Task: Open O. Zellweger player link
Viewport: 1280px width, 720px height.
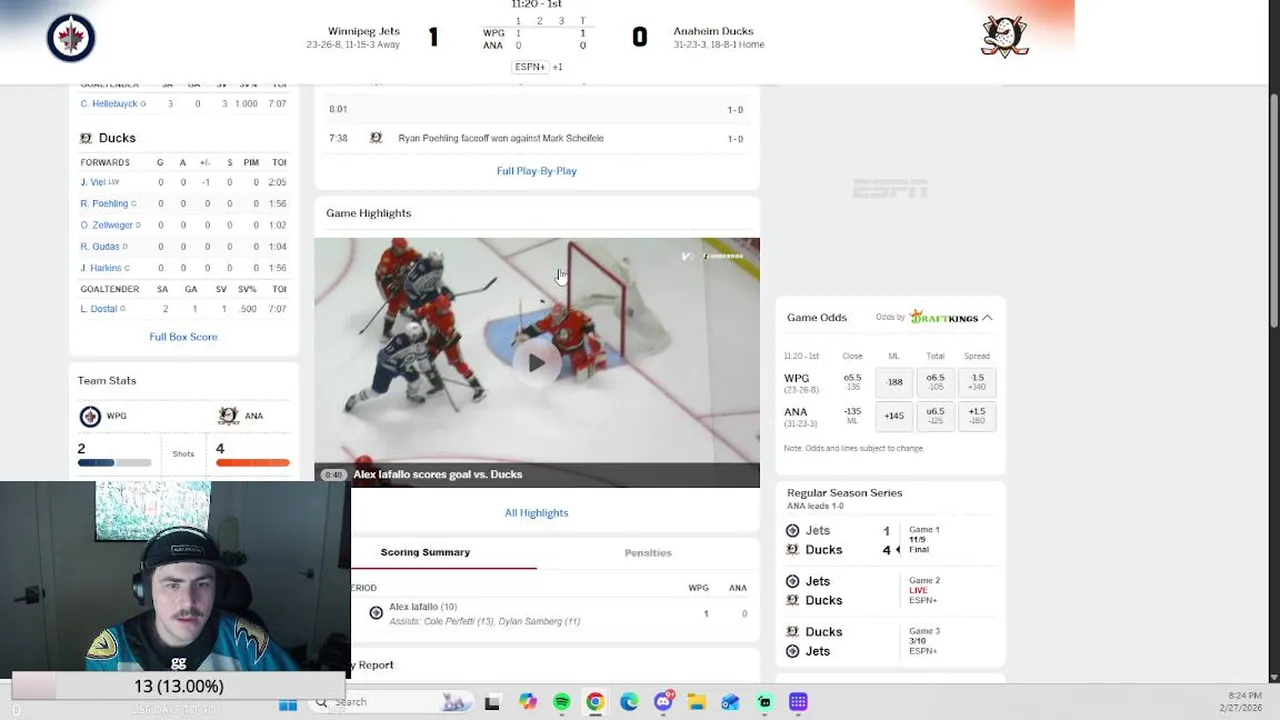Action: tap(107, 225)
